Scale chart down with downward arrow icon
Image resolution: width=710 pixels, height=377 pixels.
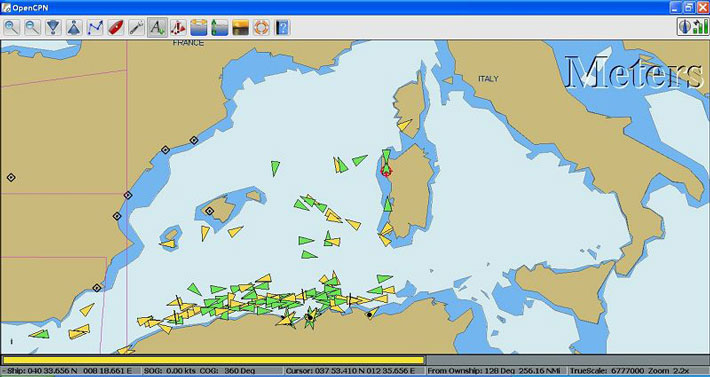click(x=53, y=28)
